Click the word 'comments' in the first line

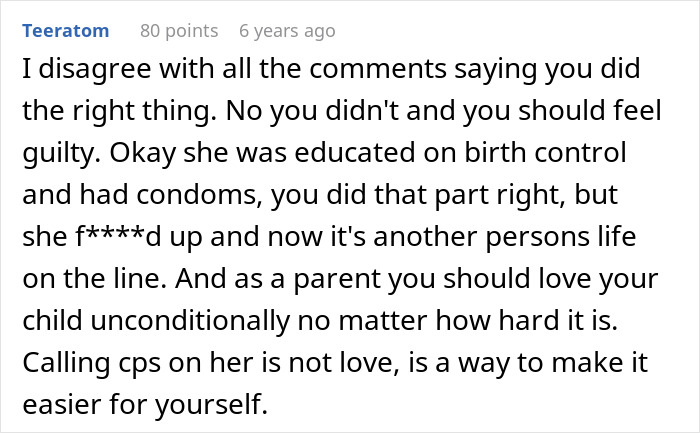[378, 69]
